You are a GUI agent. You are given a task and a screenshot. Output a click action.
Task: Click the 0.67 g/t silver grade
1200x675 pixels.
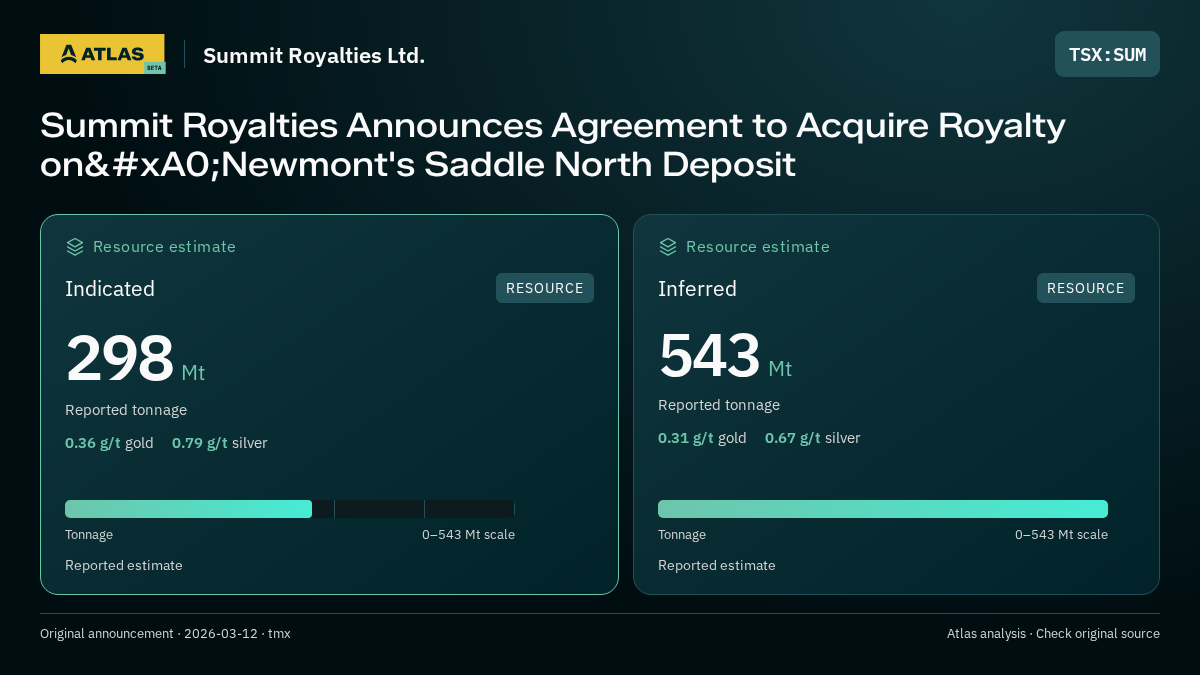[813, 438]
